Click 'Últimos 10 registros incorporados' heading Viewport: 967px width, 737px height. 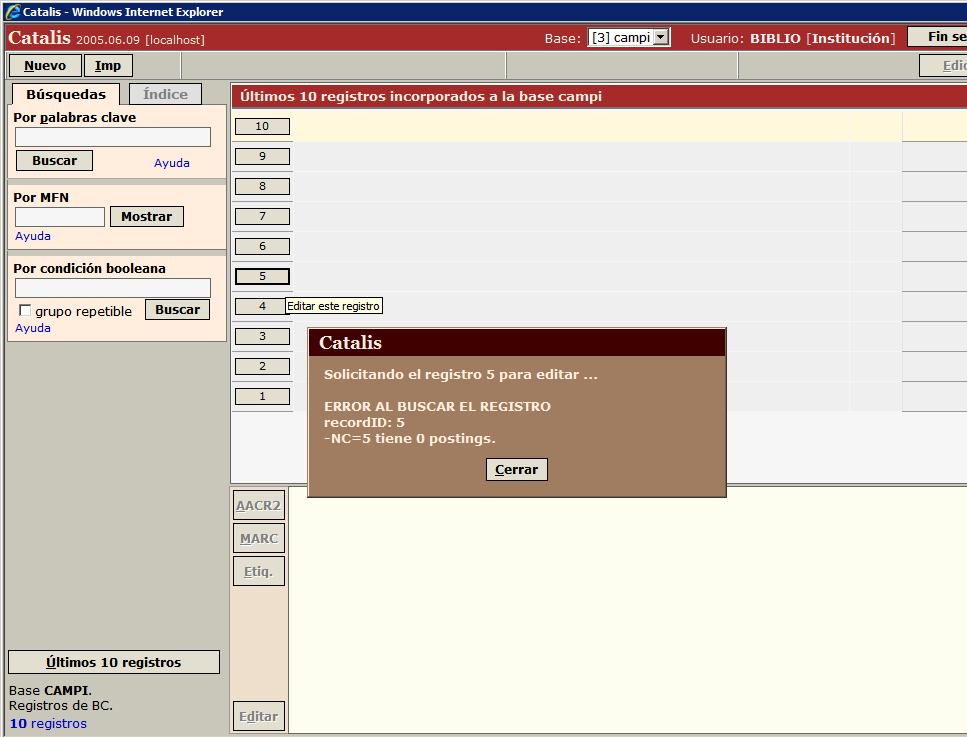click(421, 96)
